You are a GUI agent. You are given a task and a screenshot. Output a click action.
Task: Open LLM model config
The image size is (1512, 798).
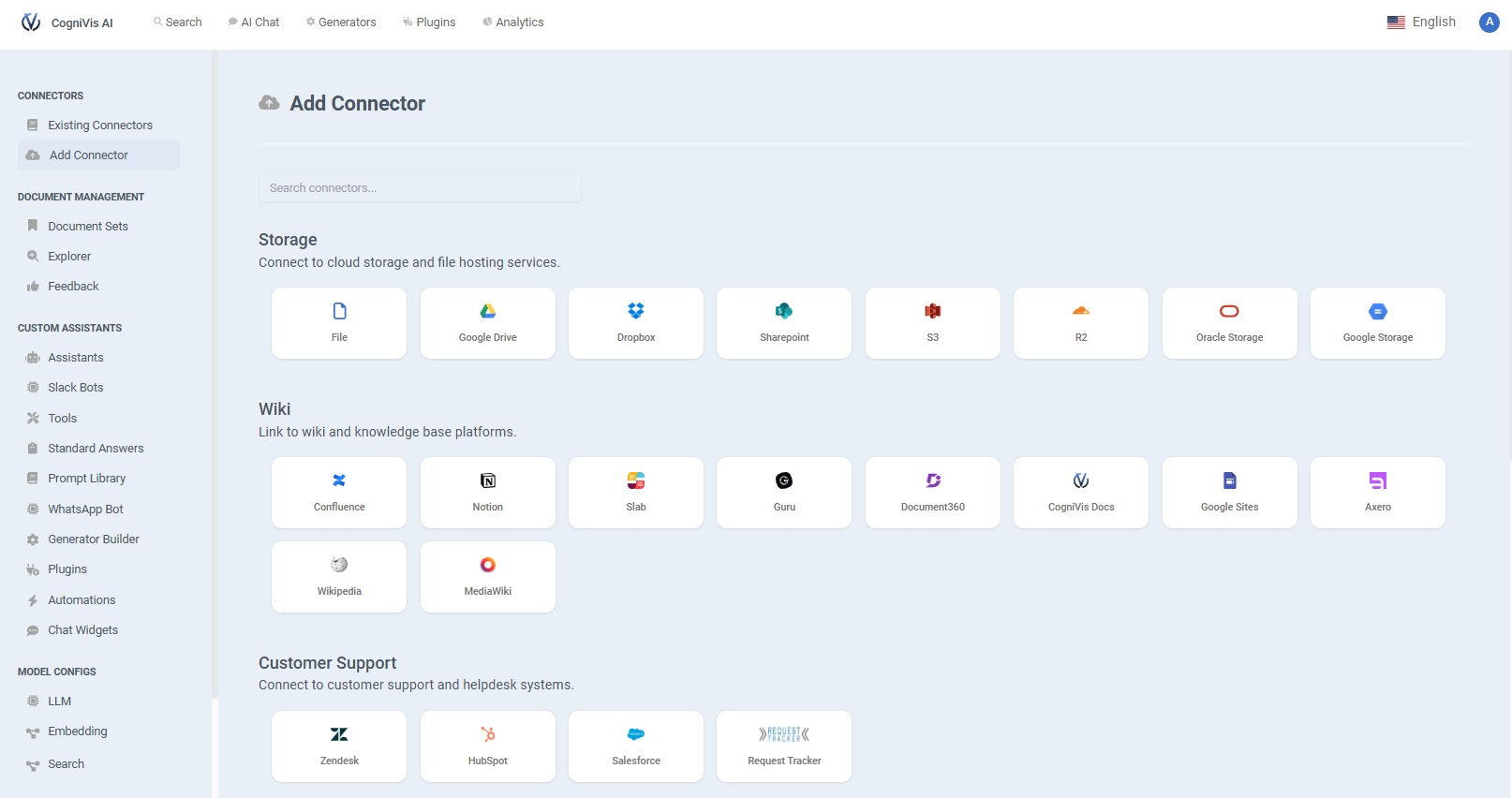pyautogui.click(x=98, y=701)
